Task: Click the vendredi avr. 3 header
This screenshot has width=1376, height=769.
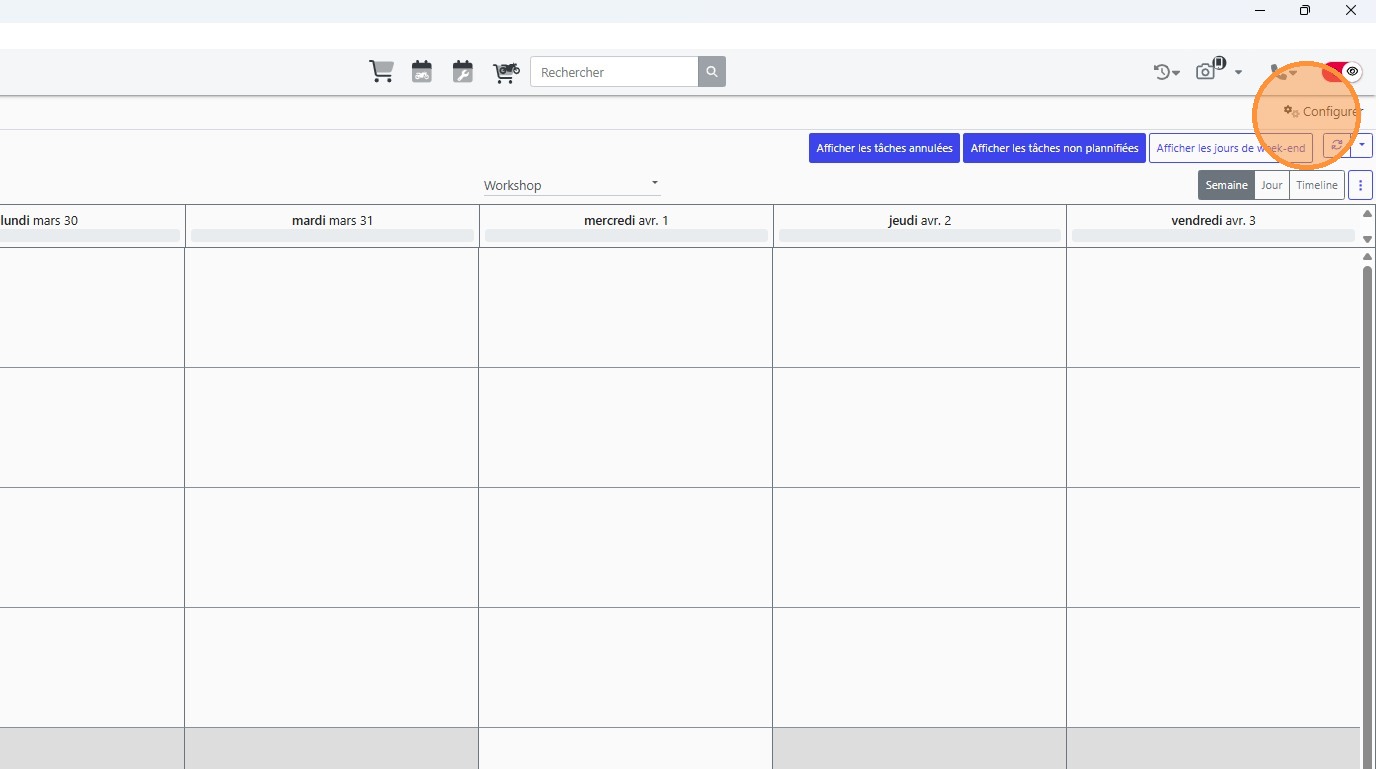Action: pos(1213,220)
